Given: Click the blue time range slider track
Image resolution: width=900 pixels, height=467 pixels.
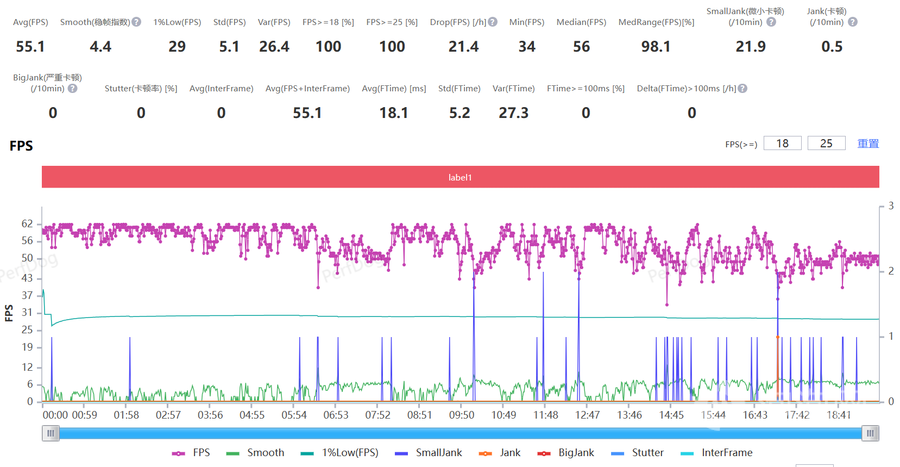Looking at the screenshot, I should [x=460, y=433].
